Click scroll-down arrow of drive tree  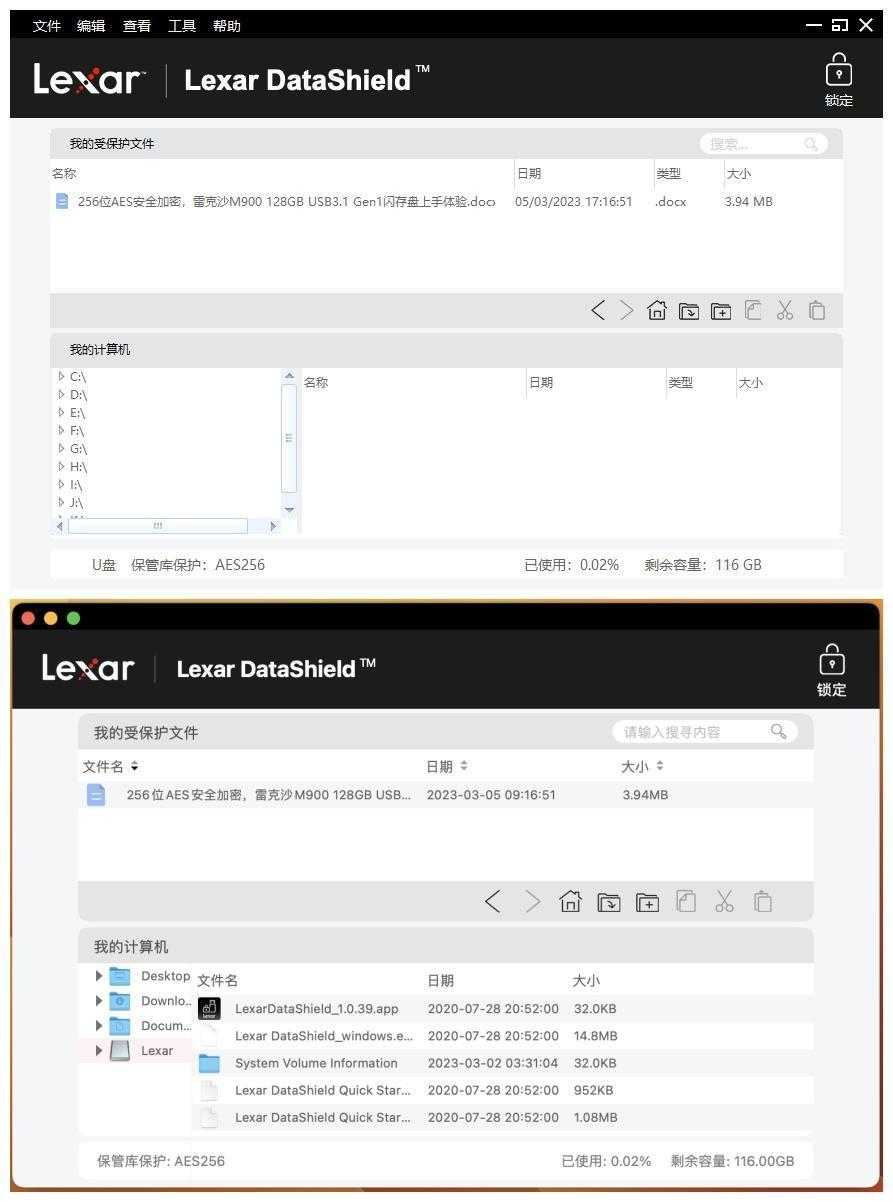(x=289, y=510)
